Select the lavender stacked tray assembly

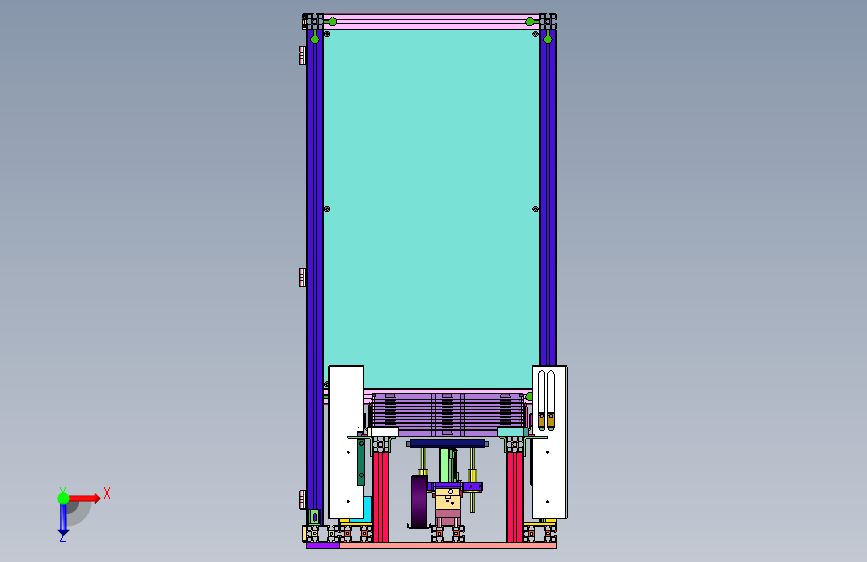[448, 414]
